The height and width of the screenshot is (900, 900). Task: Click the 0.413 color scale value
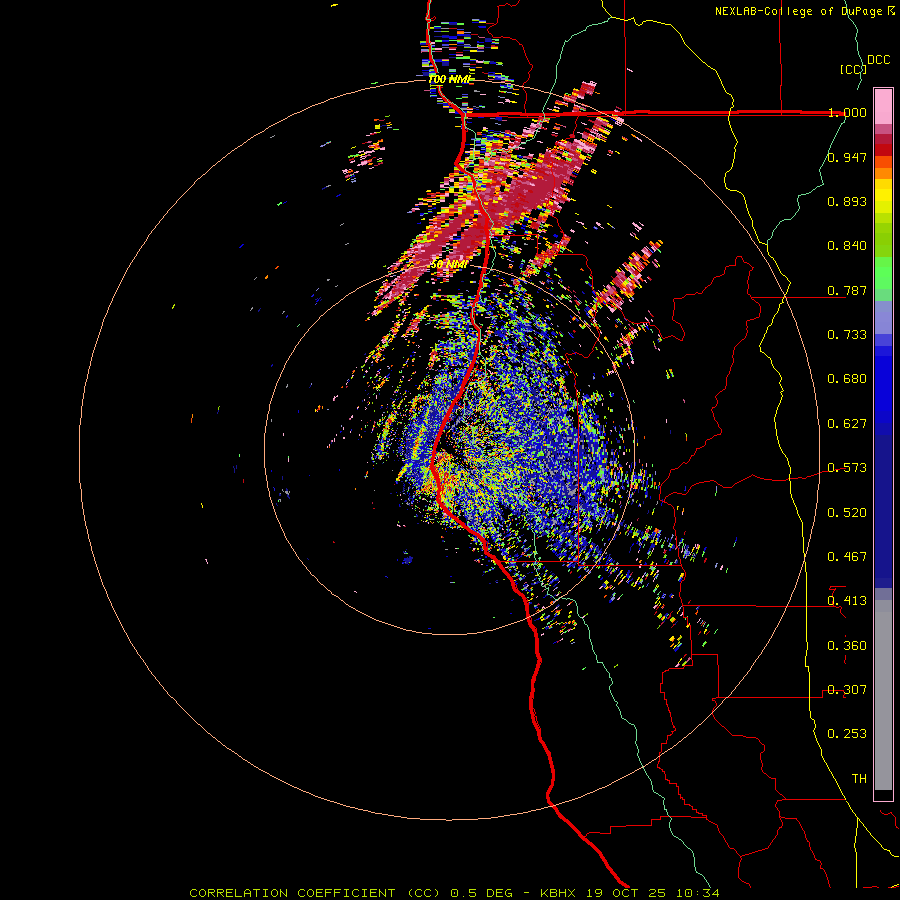[847, 601]
